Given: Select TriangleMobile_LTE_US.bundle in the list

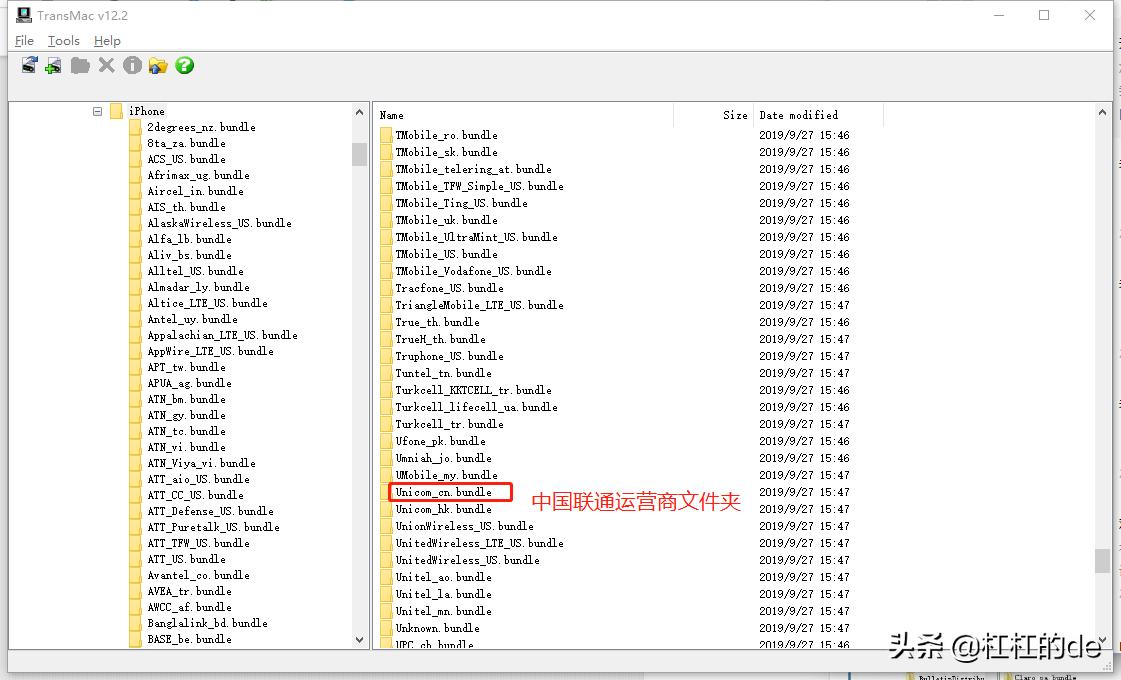Looking at the screenshot, I should click(479, 305).
